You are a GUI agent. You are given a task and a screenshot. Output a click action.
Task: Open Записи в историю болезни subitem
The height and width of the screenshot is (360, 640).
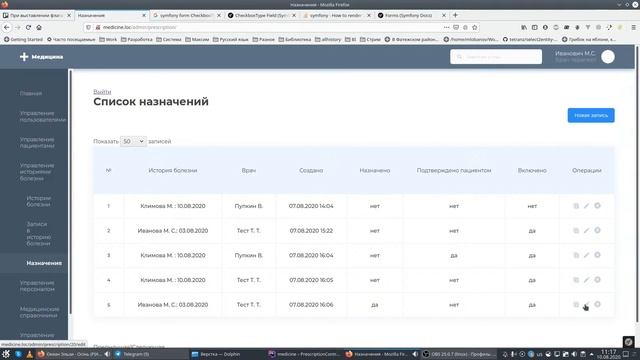click(x=38, y=234)
